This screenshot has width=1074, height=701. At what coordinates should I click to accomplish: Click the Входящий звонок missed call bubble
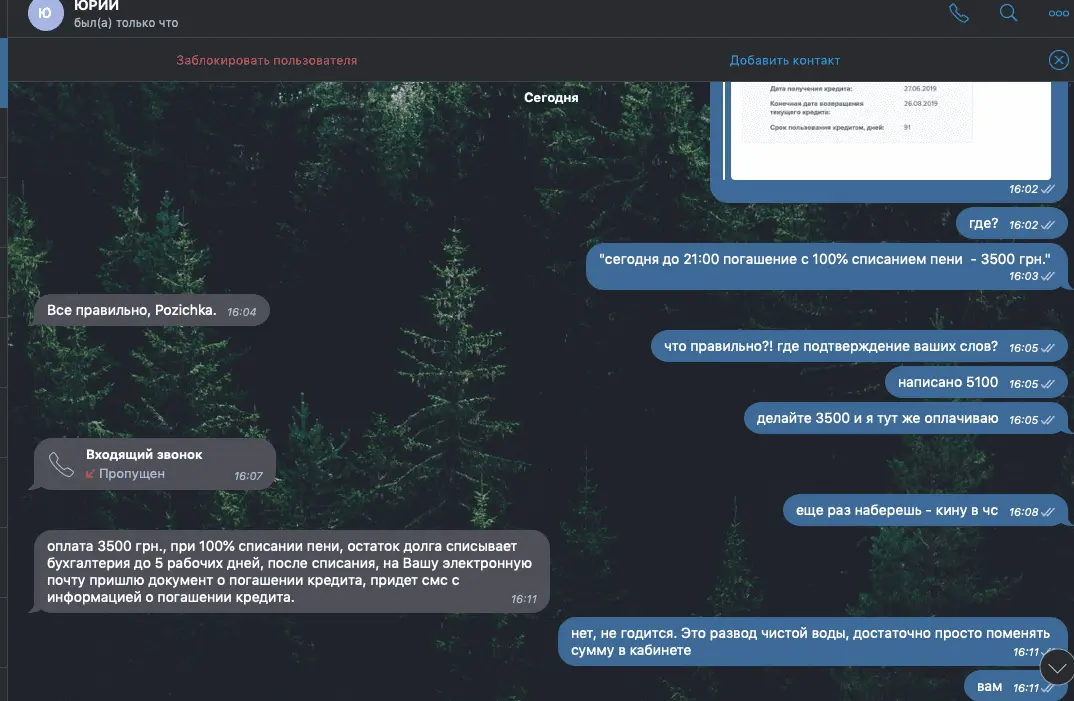(x=155, y=464)
